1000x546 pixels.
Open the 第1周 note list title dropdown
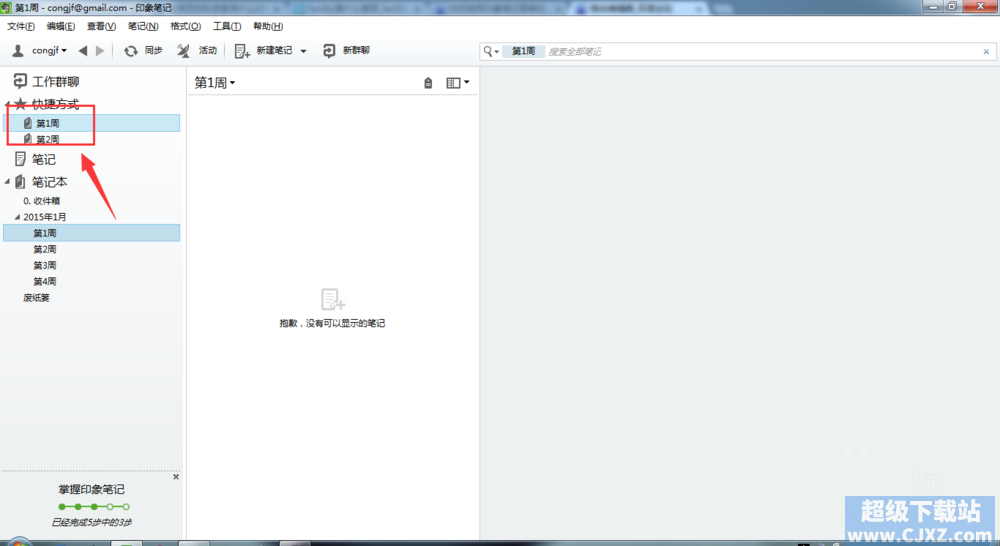point(215,83)
